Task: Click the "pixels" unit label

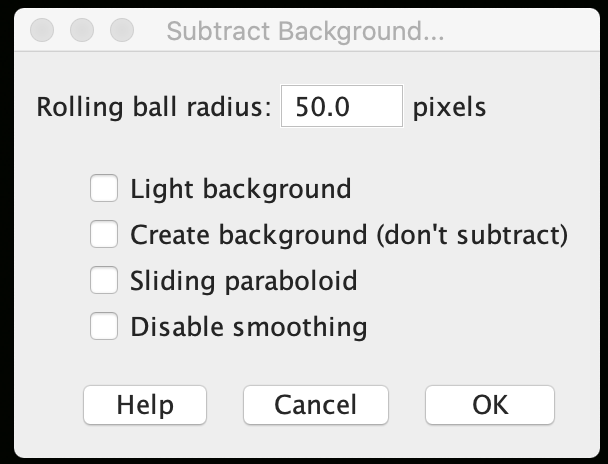Action: coord(450,107)
